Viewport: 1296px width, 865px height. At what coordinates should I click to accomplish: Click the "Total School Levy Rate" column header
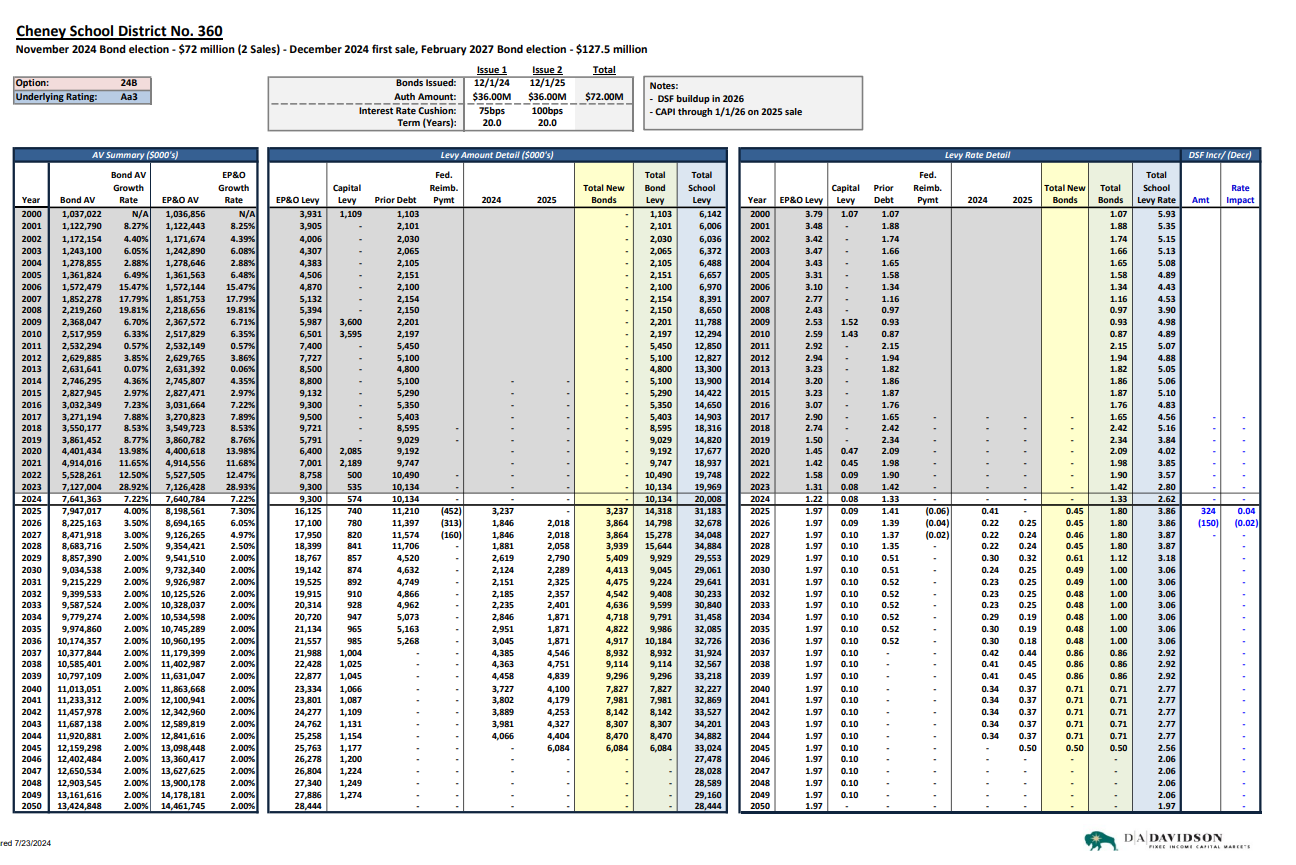[1156, 187]
